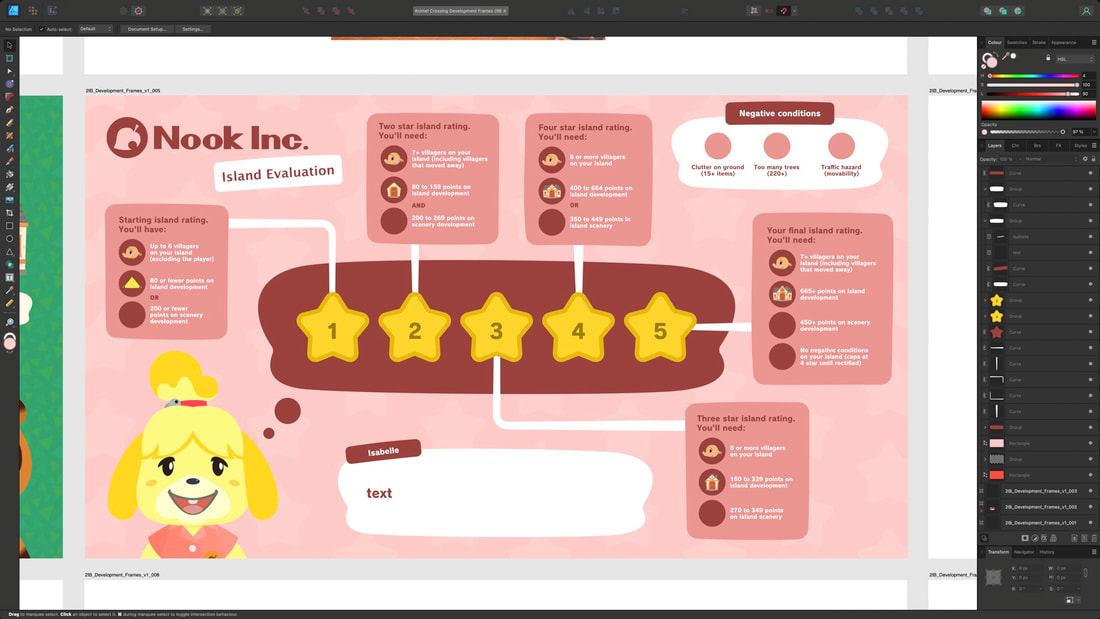This screenshot has height=619, width=1100.
Task: Select the Ellipse tool
Action: (9, 239)
